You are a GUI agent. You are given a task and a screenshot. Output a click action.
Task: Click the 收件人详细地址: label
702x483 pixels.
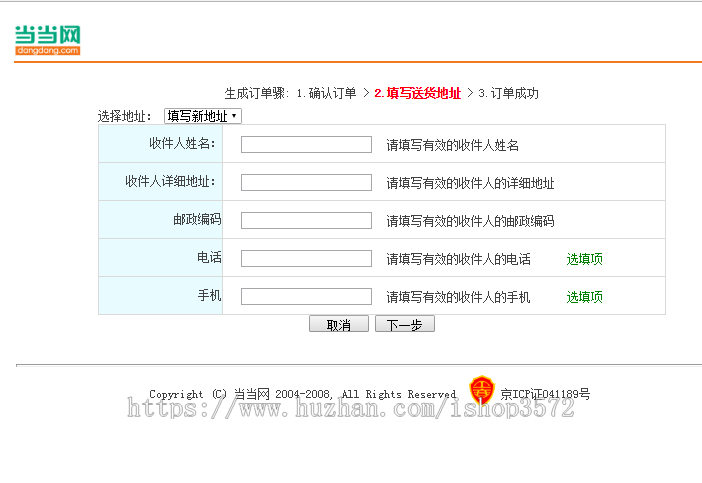170,181
